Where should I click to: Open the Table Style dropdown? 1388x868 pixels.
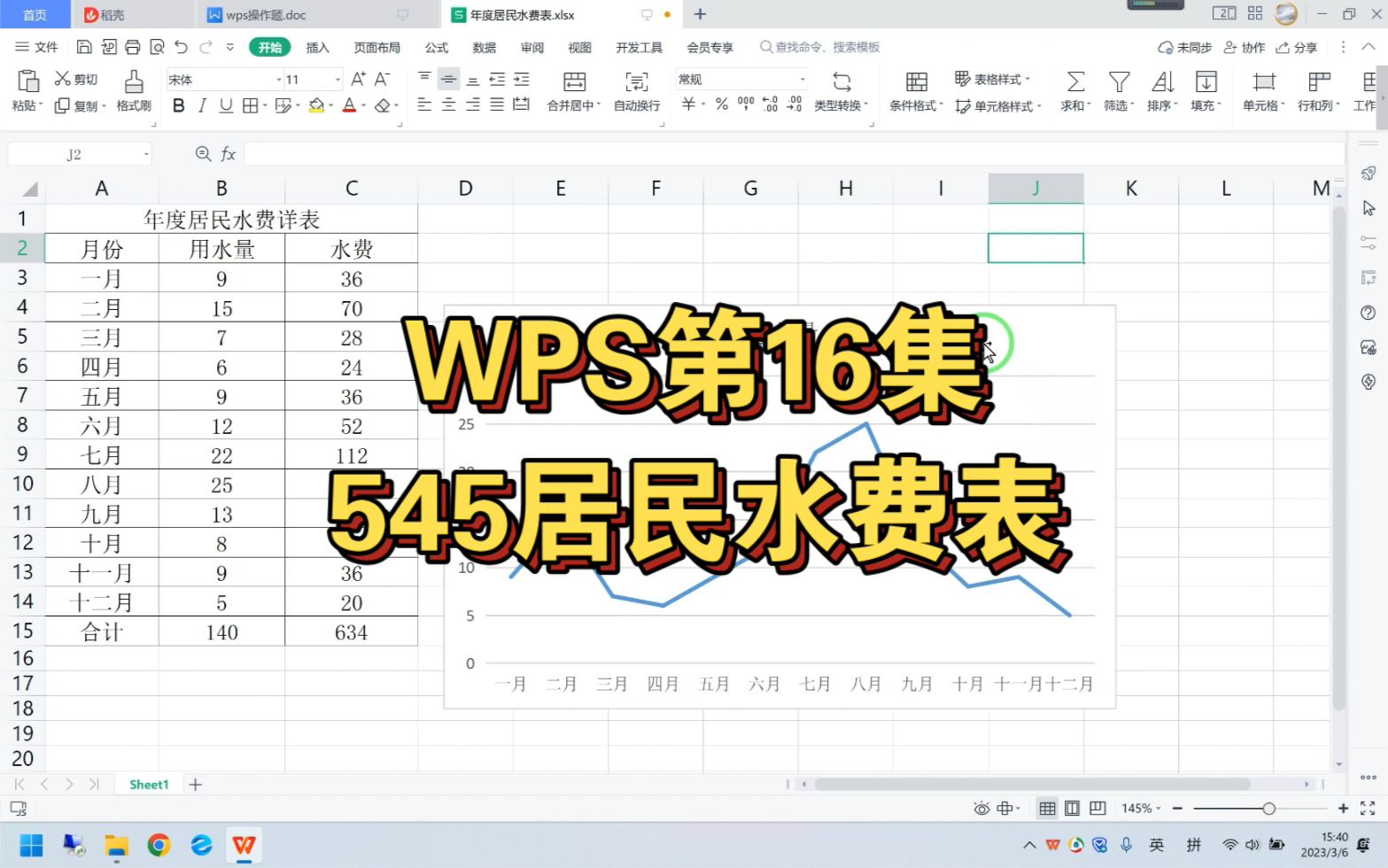pos(993,79)
